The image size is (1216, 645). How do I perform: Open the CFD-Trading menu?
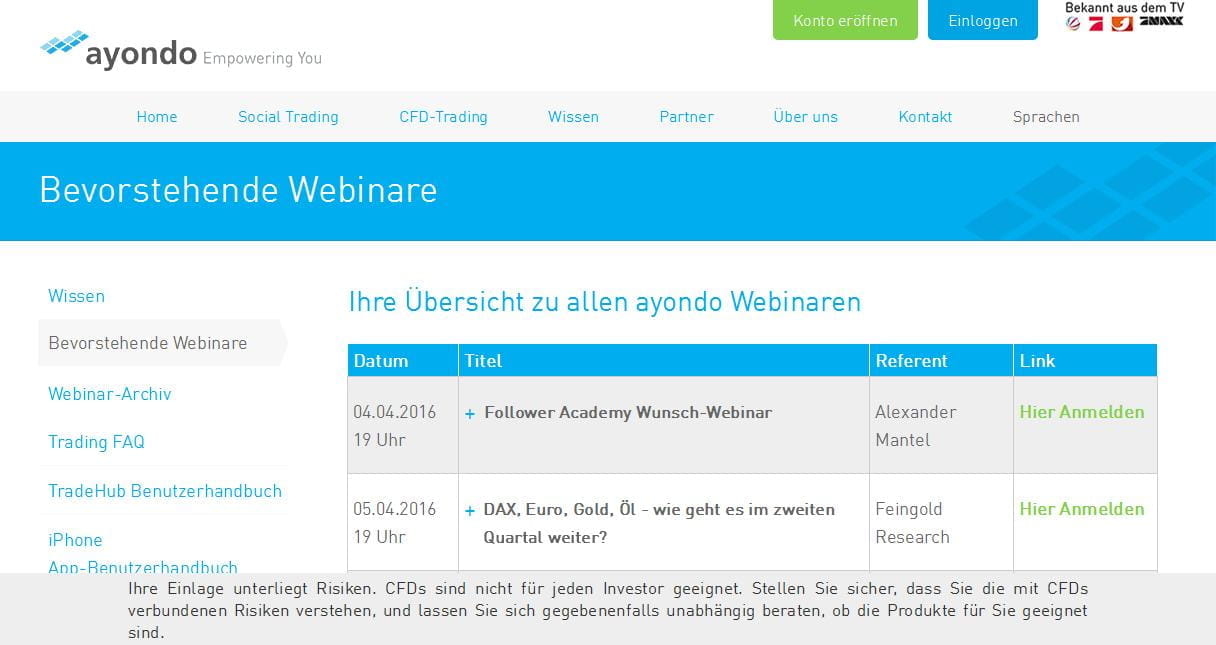pos(443,117)
